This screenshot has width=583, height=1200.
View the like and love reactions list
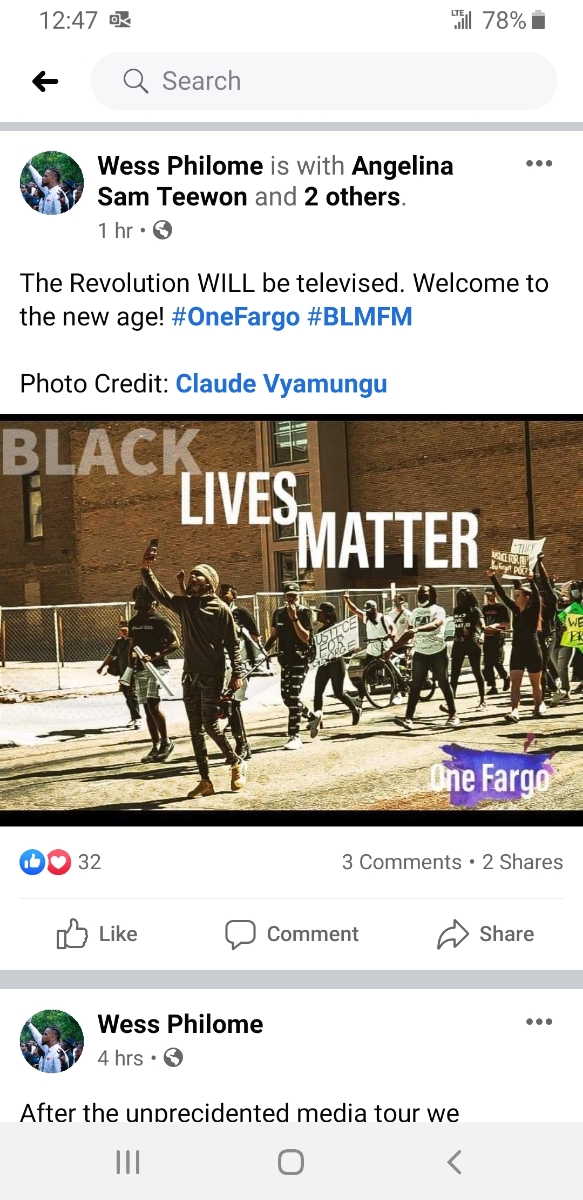pyautogui.click(x=61, y=862)
